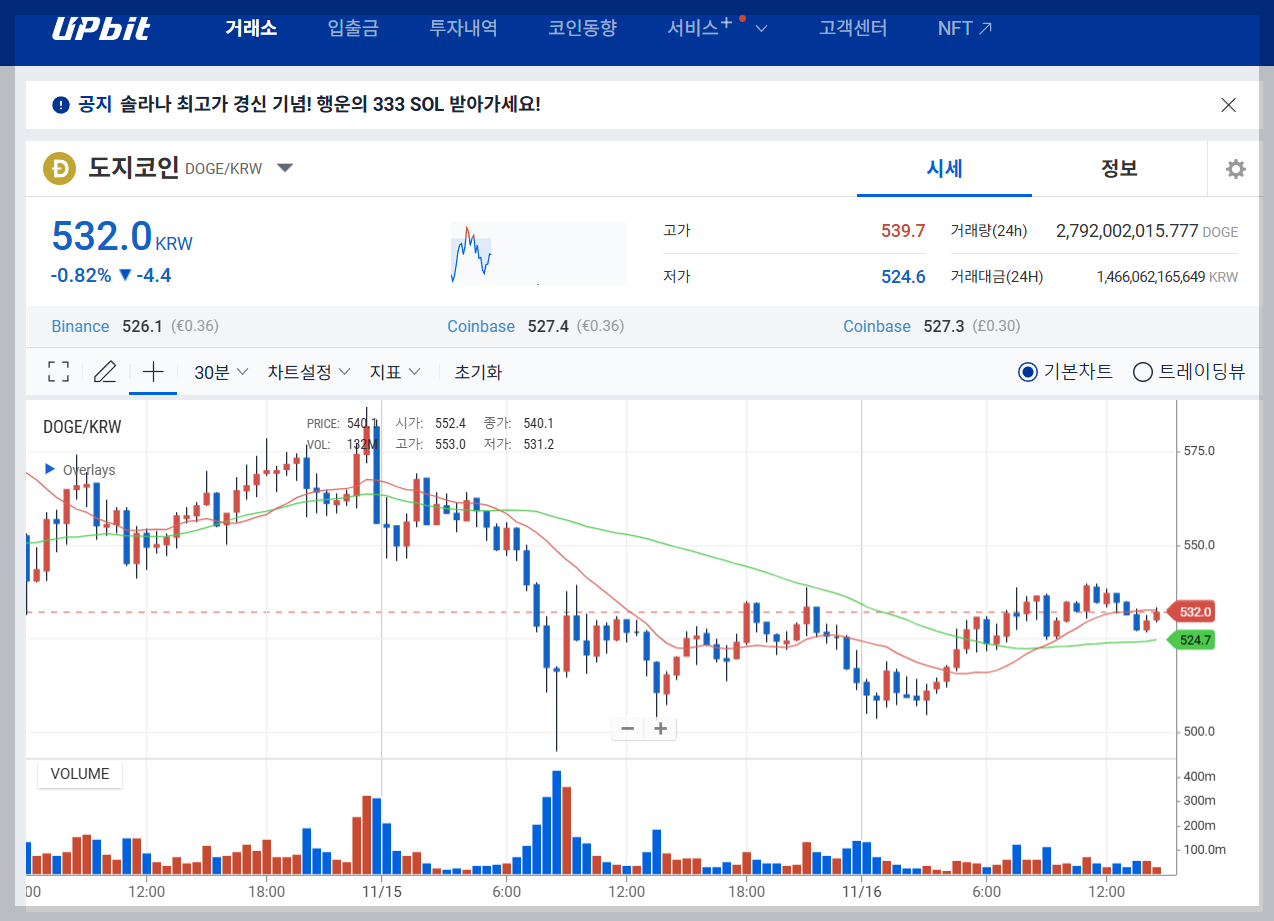The image size is (1274, 921).
Task: Open the DOGE/KRW coin selector dropdown
Action: [x=285, y=168]
